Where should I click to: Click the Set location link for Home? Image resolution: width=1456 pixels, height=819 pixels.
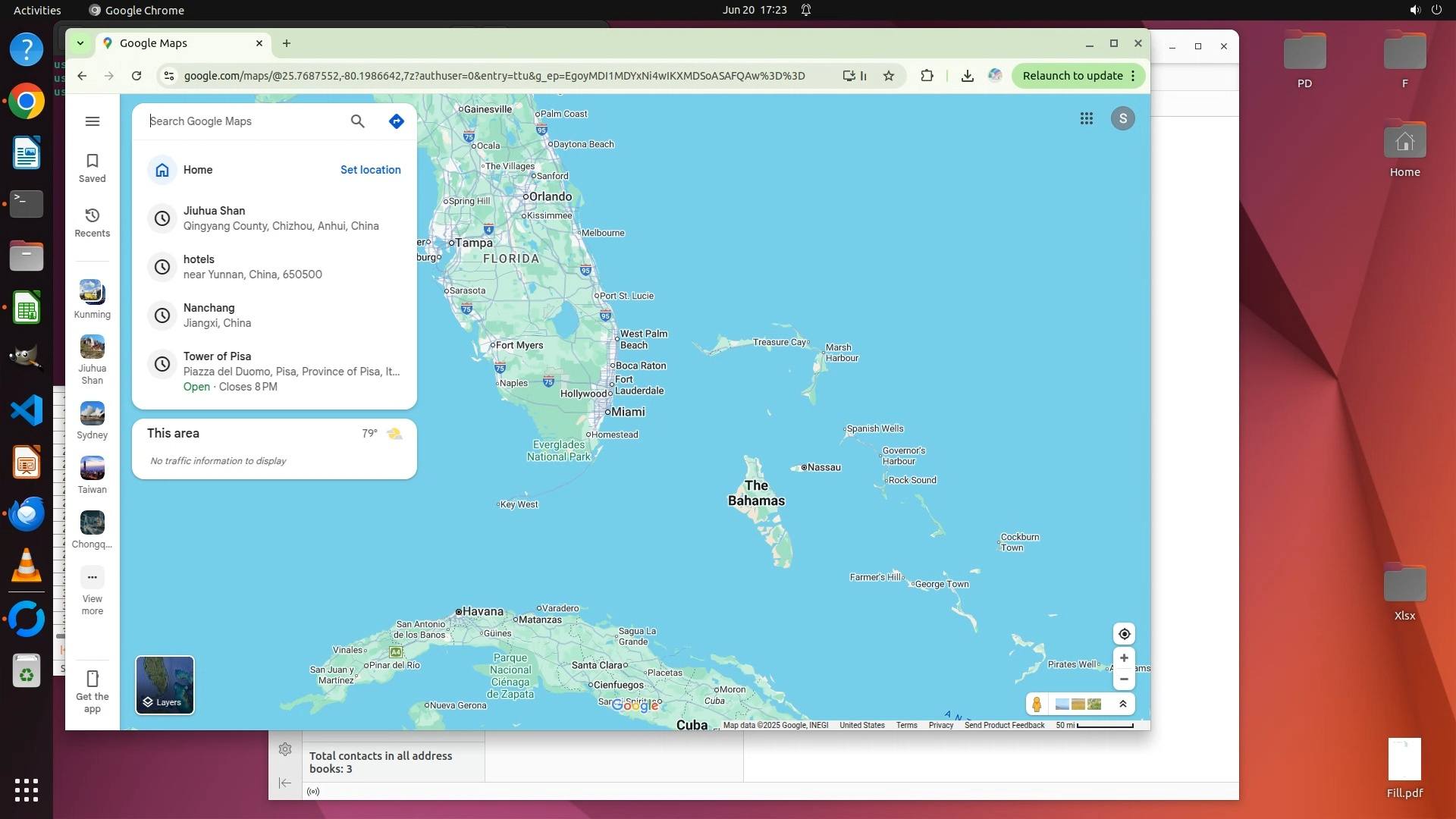point(370,170)
